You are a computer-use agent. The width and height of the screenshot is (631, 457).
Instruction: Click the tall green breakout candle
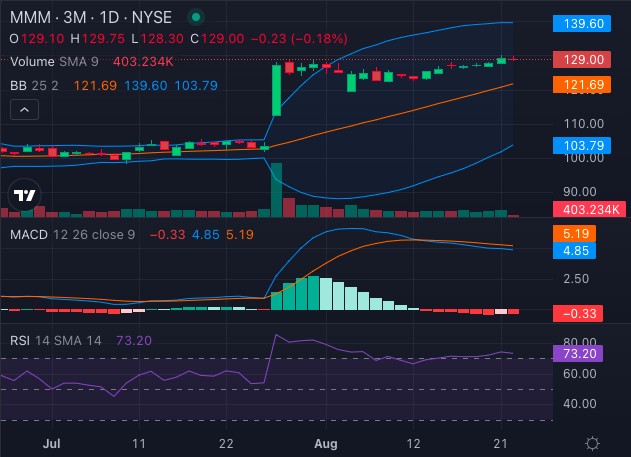pos(276,90)
